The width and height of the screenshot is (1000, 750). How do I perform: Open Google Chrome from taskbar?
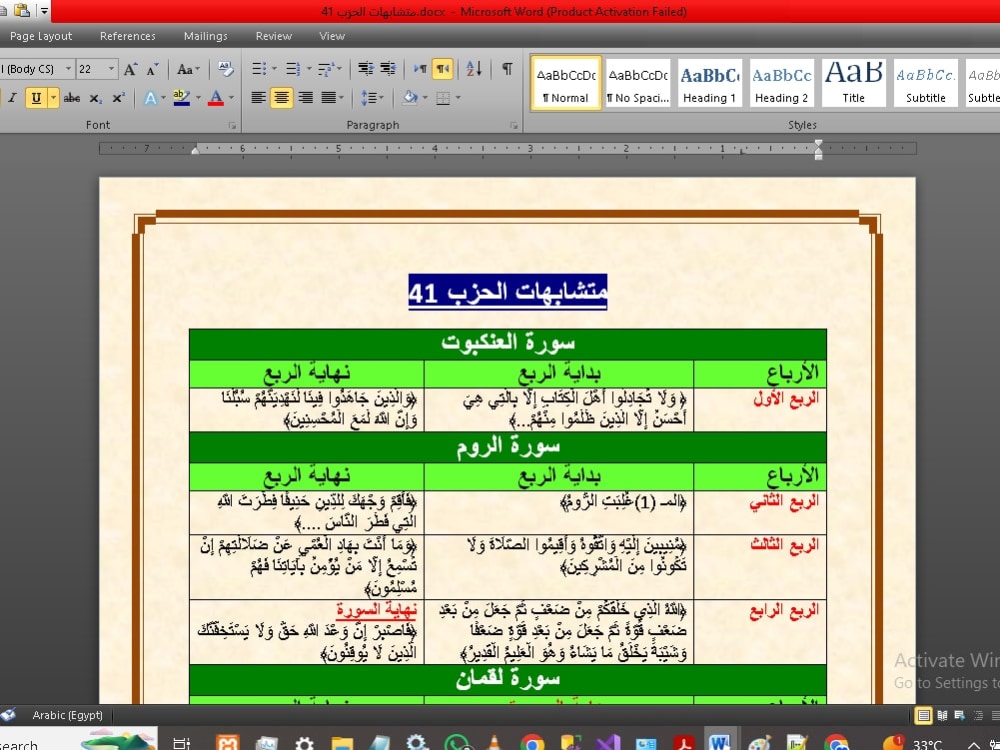pos(531,742)
